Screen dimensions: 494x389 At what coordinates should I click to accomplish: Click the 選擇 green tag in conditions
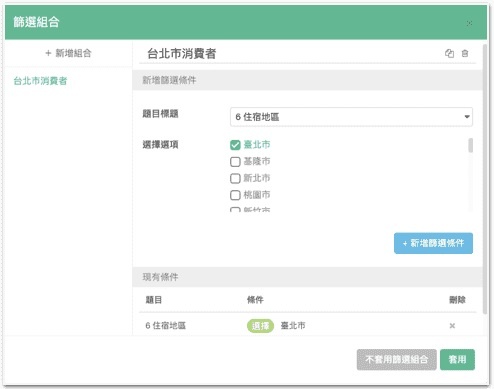coord(260,326)
